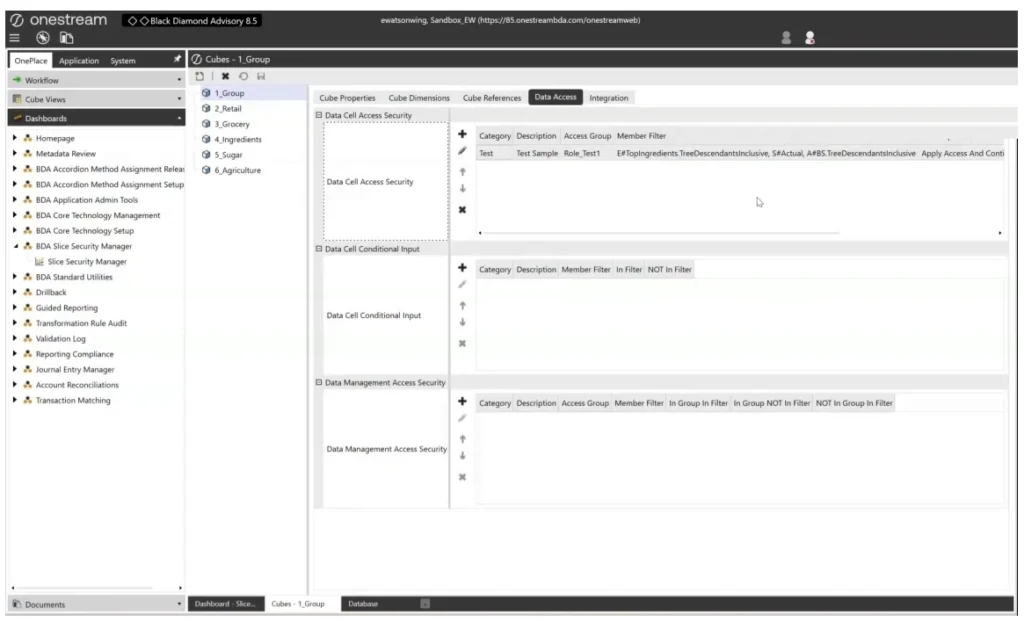1024x623 pixels.
Task: Click the Role_Test1 access group cell
Action: (582, 153)
